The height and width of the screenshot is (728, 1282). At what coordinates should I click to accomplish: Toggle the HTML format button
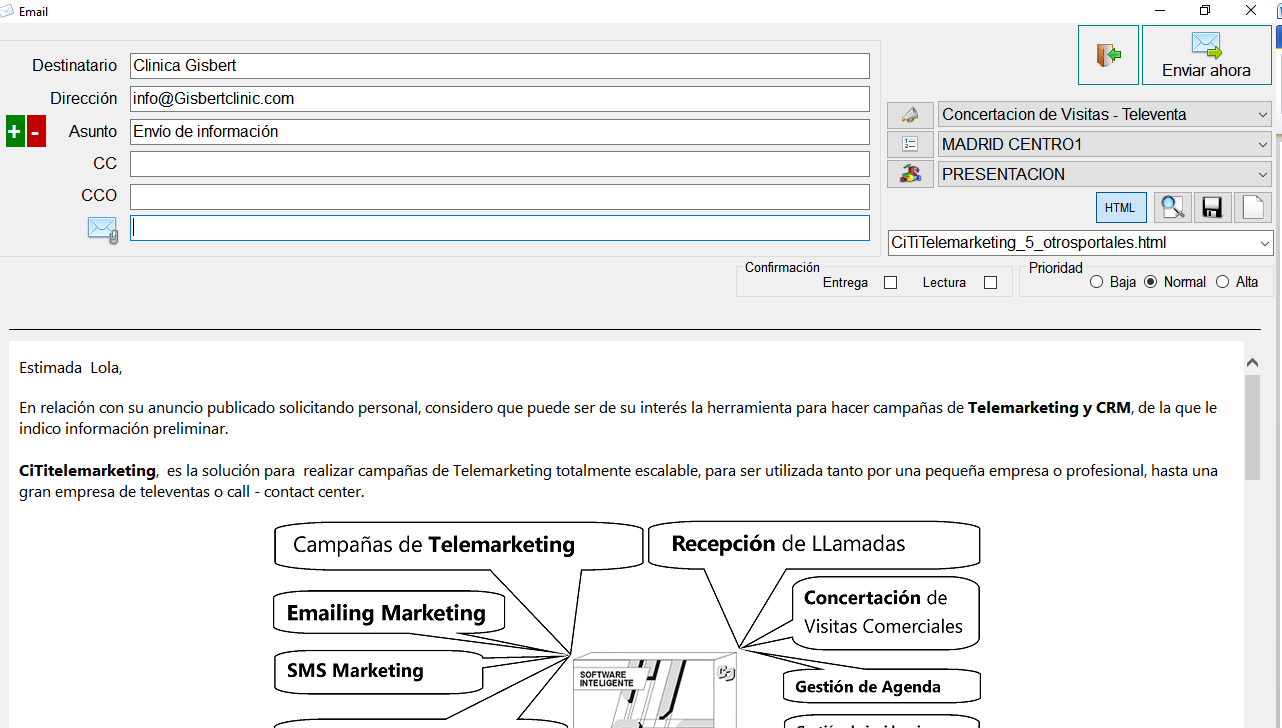1121,207
